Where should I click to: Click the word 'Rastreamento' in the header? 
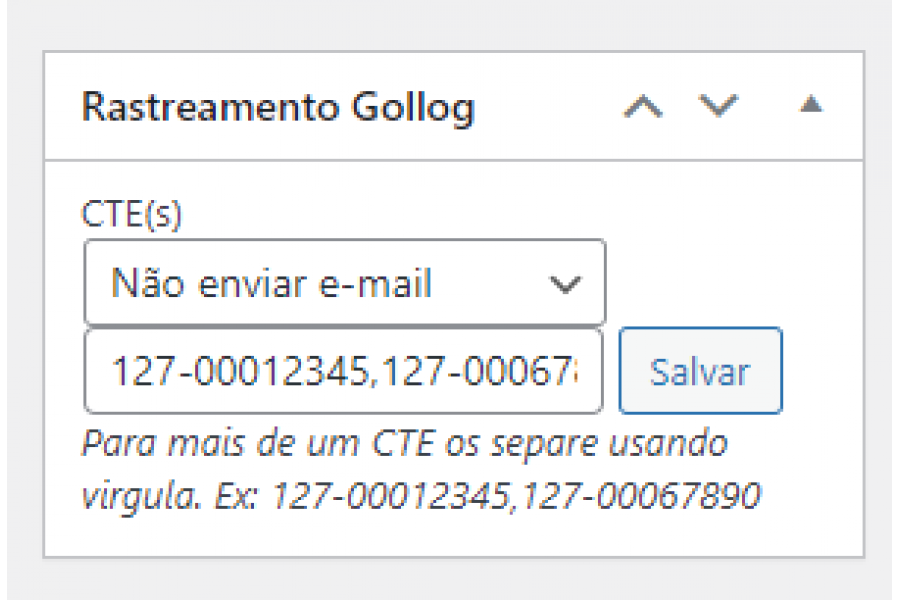pos(211,107)
